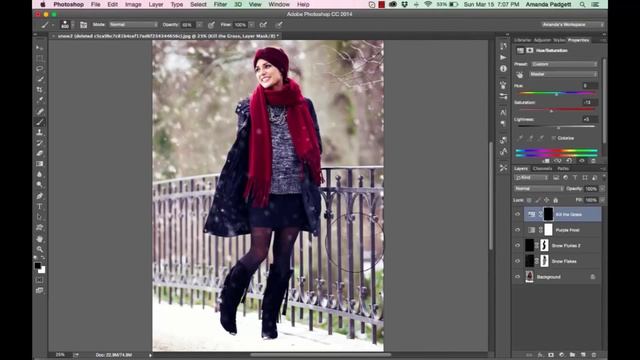Open the brush Opacity dropdown arrow
The height and width of the screenshot is (360, 640).
coord(199,25)
